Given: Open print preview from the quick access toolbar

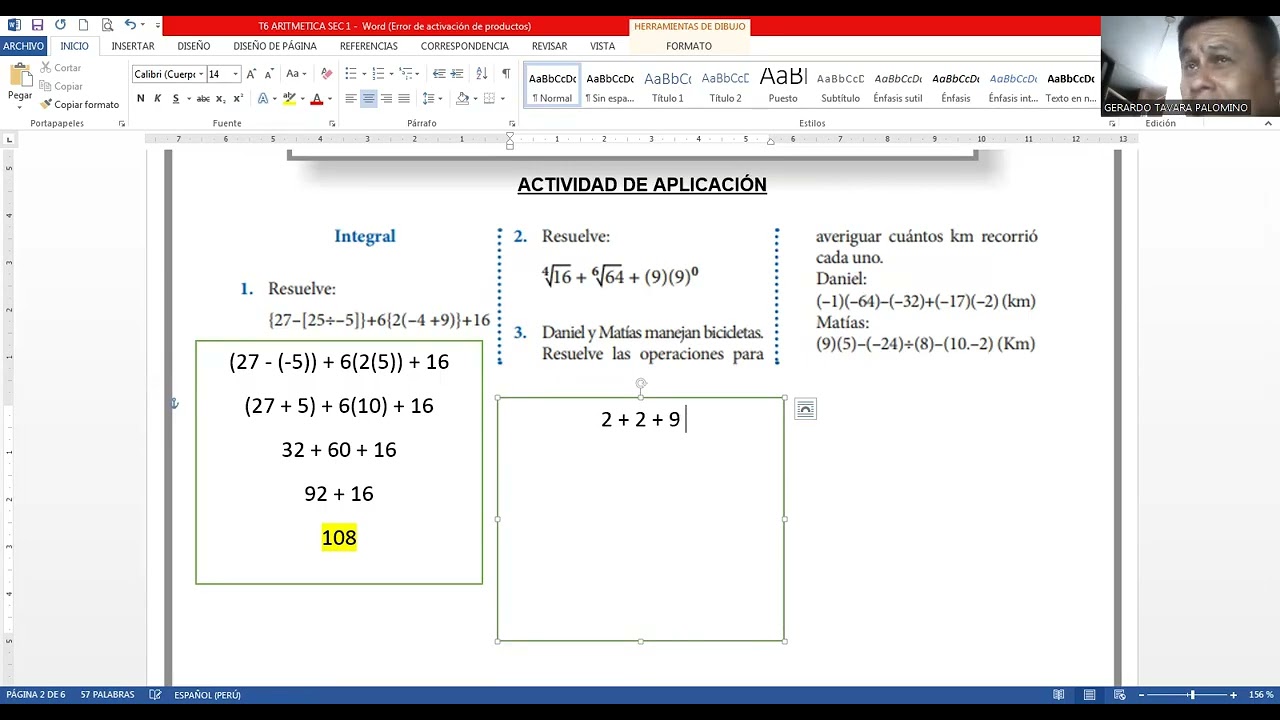Looking at the screenshot, I should (x=106, y=25).
